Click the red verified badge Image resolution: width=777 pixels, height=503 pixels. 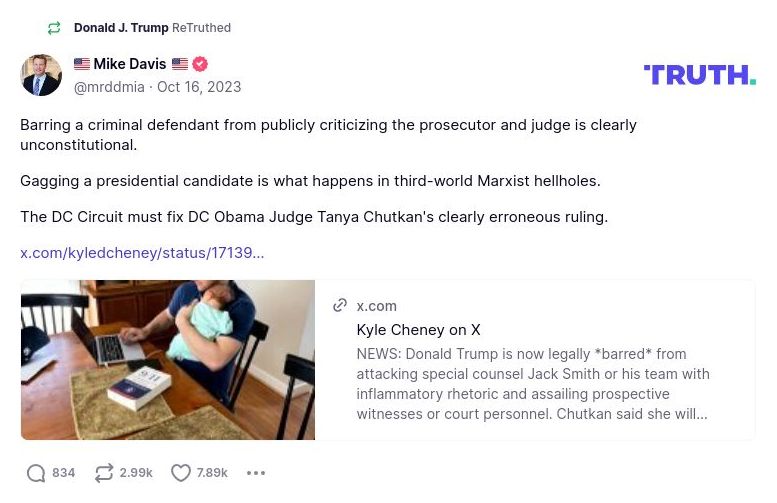200,65
